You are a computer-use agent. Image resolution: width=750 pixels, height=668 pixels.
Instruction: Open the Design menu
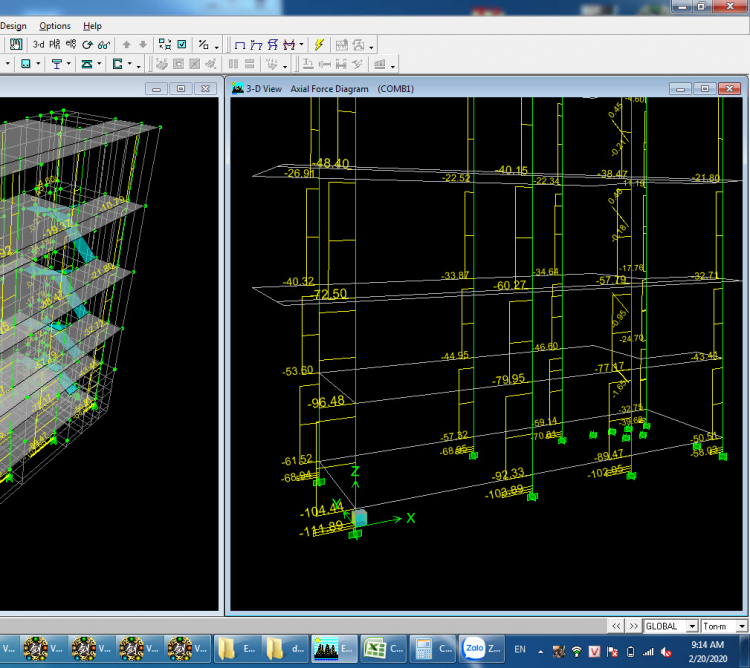[13, 26]
